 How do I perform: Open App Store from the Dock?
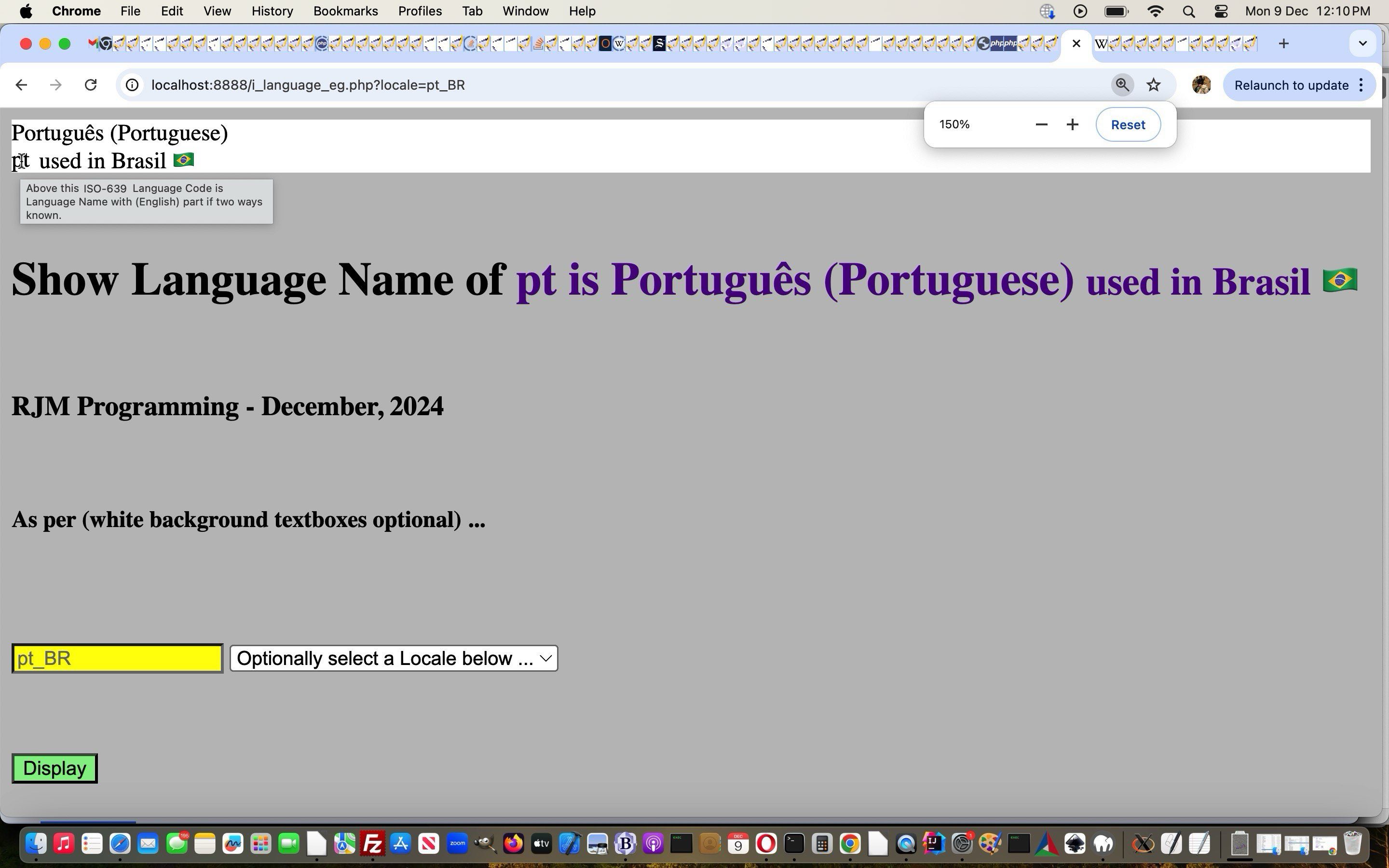pyautogui.click(x=401, y=844)
